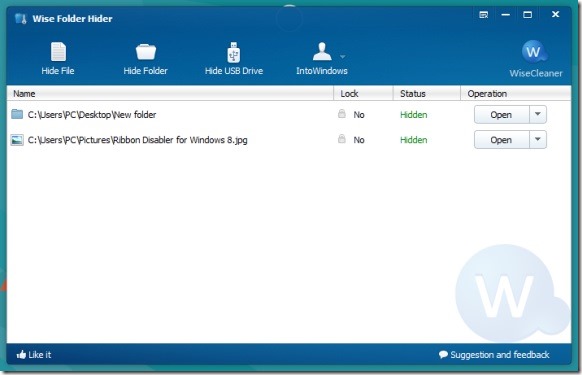Click the Hide USB Drive label
Image resolution: width=582 pixels, height=375 pixels.
pyautogui.click(x=234, y=71)
